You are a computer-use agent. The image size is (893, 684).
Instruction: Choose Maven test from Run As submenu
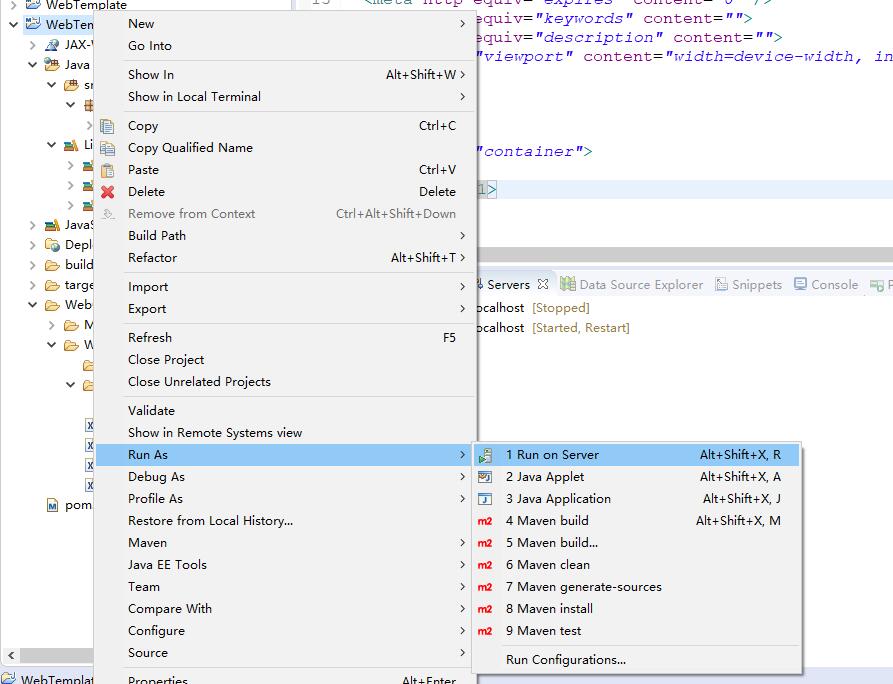[x=543, y=631]
